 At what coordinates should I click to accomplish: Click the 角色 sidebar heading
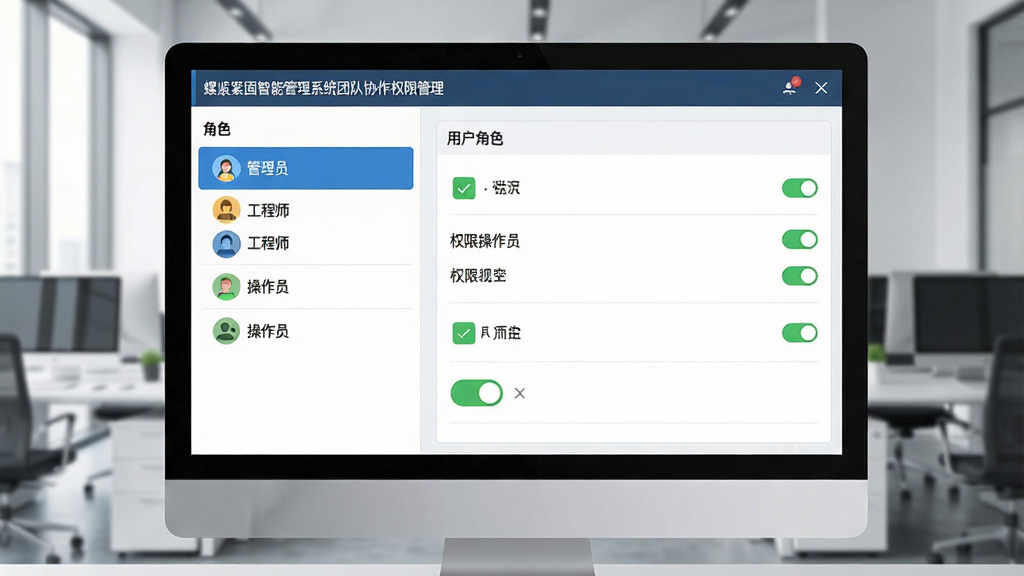pyautogui.click(x=217, y=129)
